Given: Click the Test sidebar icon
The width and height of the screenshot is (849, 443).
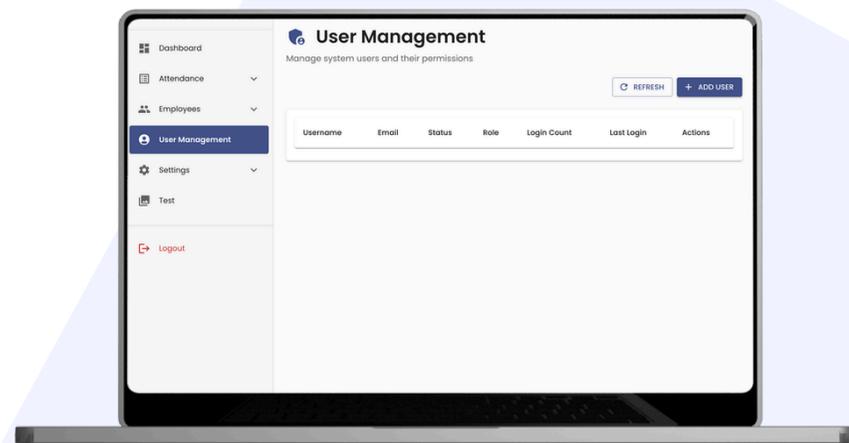Looking at the screenshot, I should click(x=144, y=200).
